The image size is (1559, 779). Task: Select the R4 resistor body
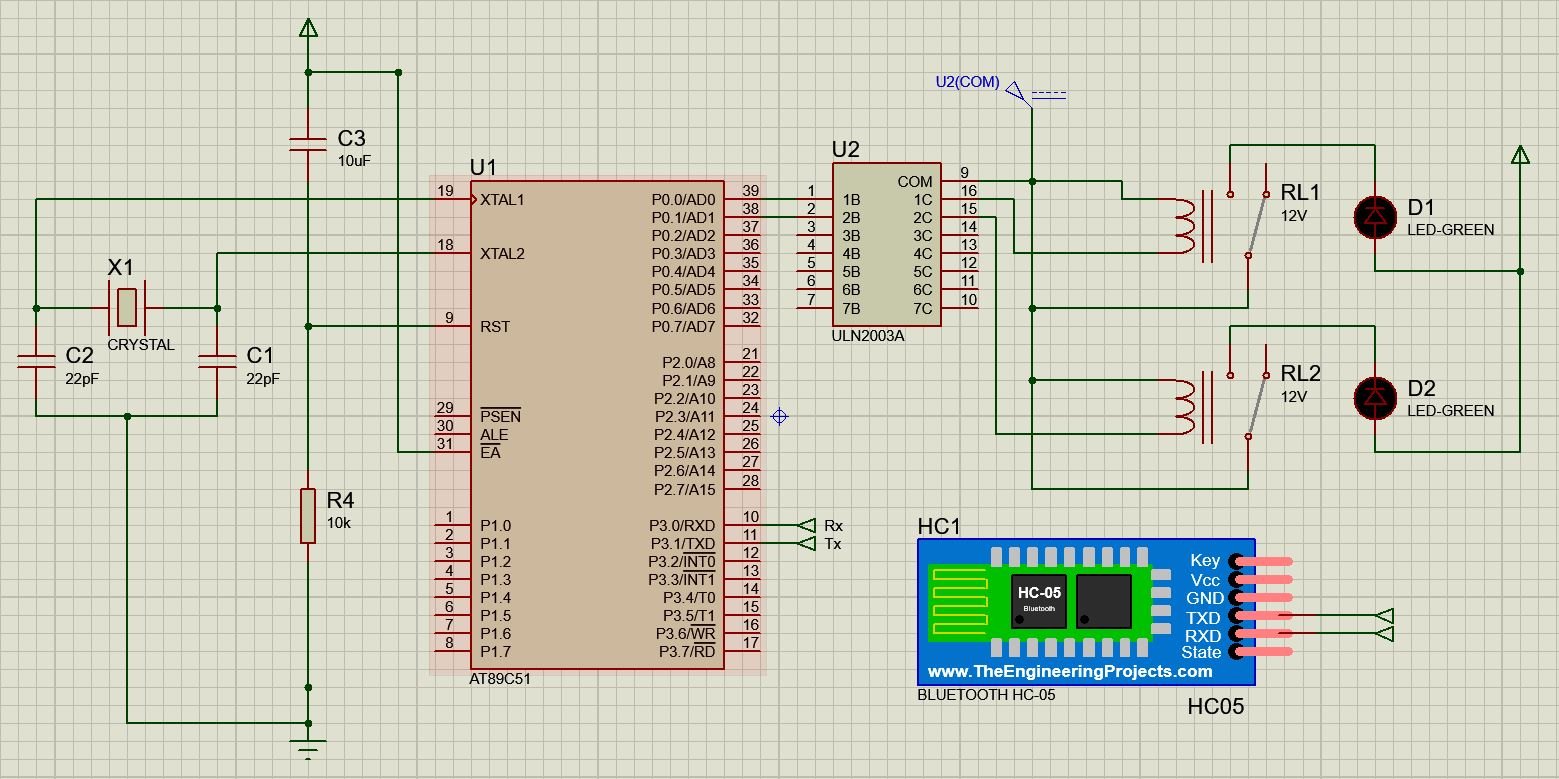[308, 516]
